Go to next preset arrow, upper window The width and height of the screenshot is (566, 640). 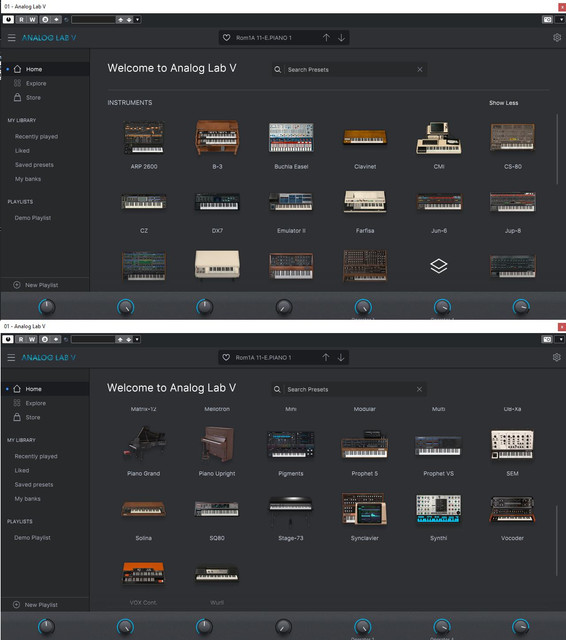point(342,38)
